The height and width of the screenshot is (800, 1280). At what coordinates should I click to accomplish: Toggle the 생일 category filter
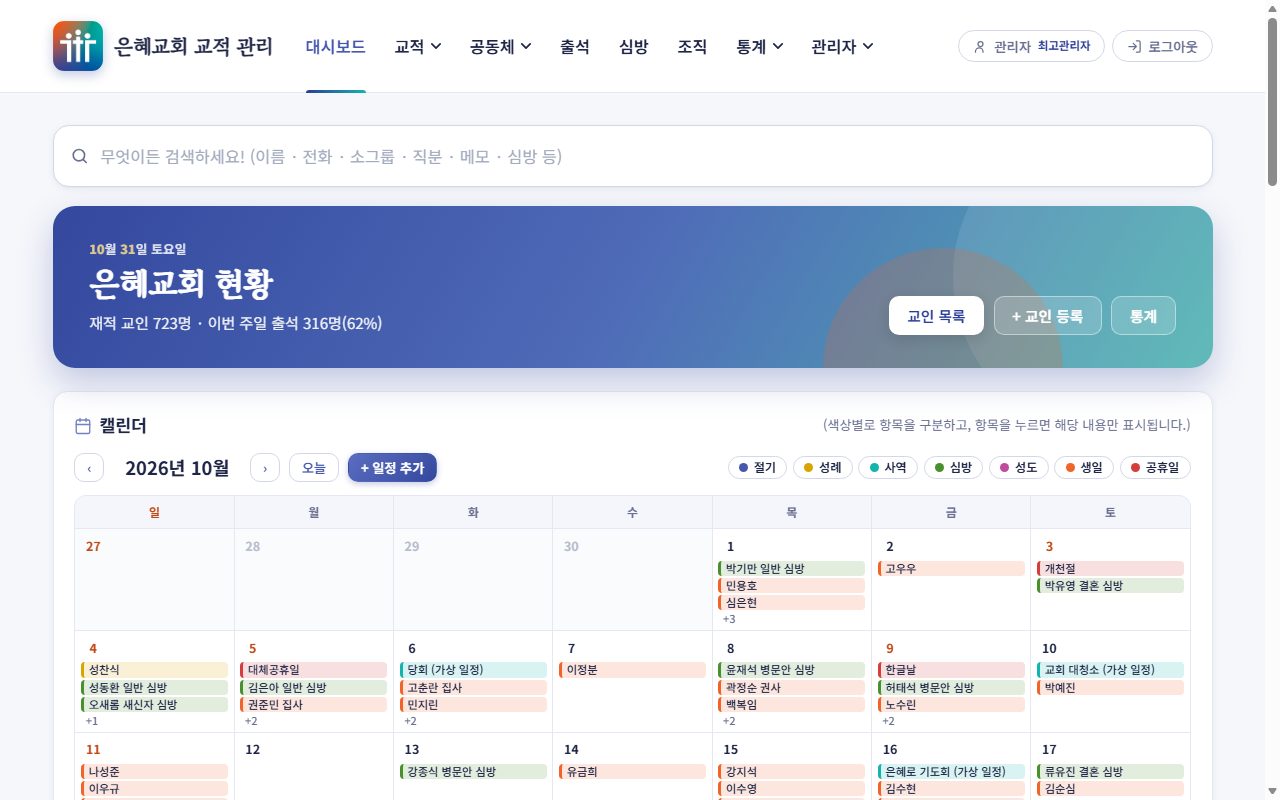click(x=1084, y=467)
